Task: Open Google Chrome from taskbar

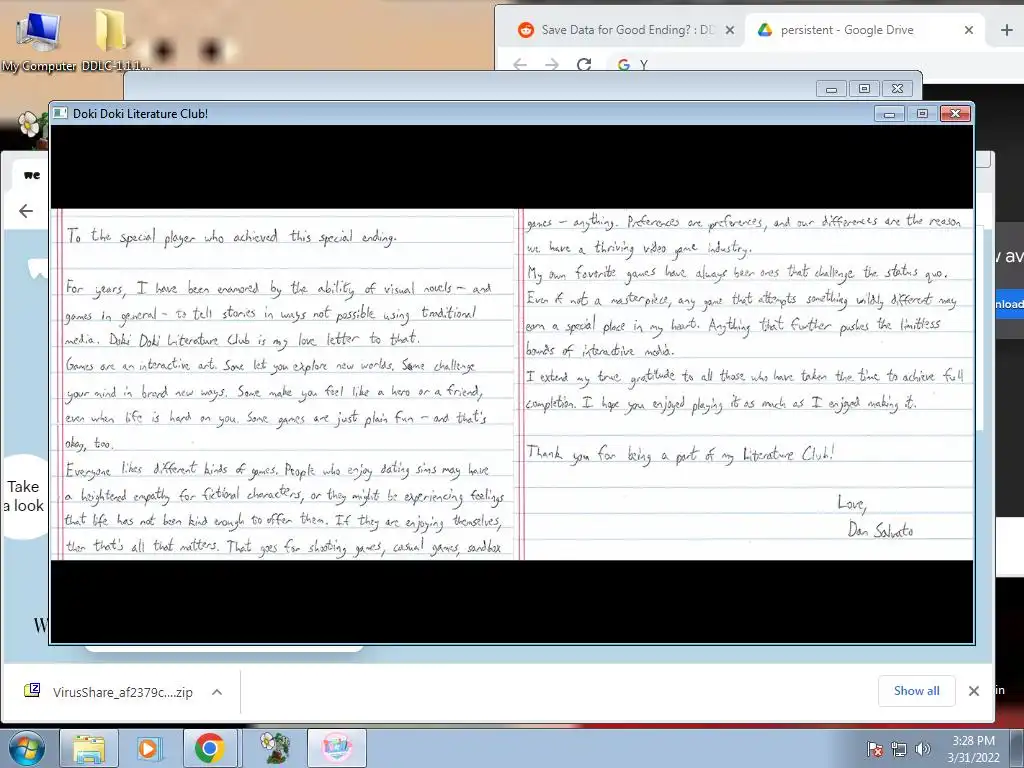Action: (209, 748)
